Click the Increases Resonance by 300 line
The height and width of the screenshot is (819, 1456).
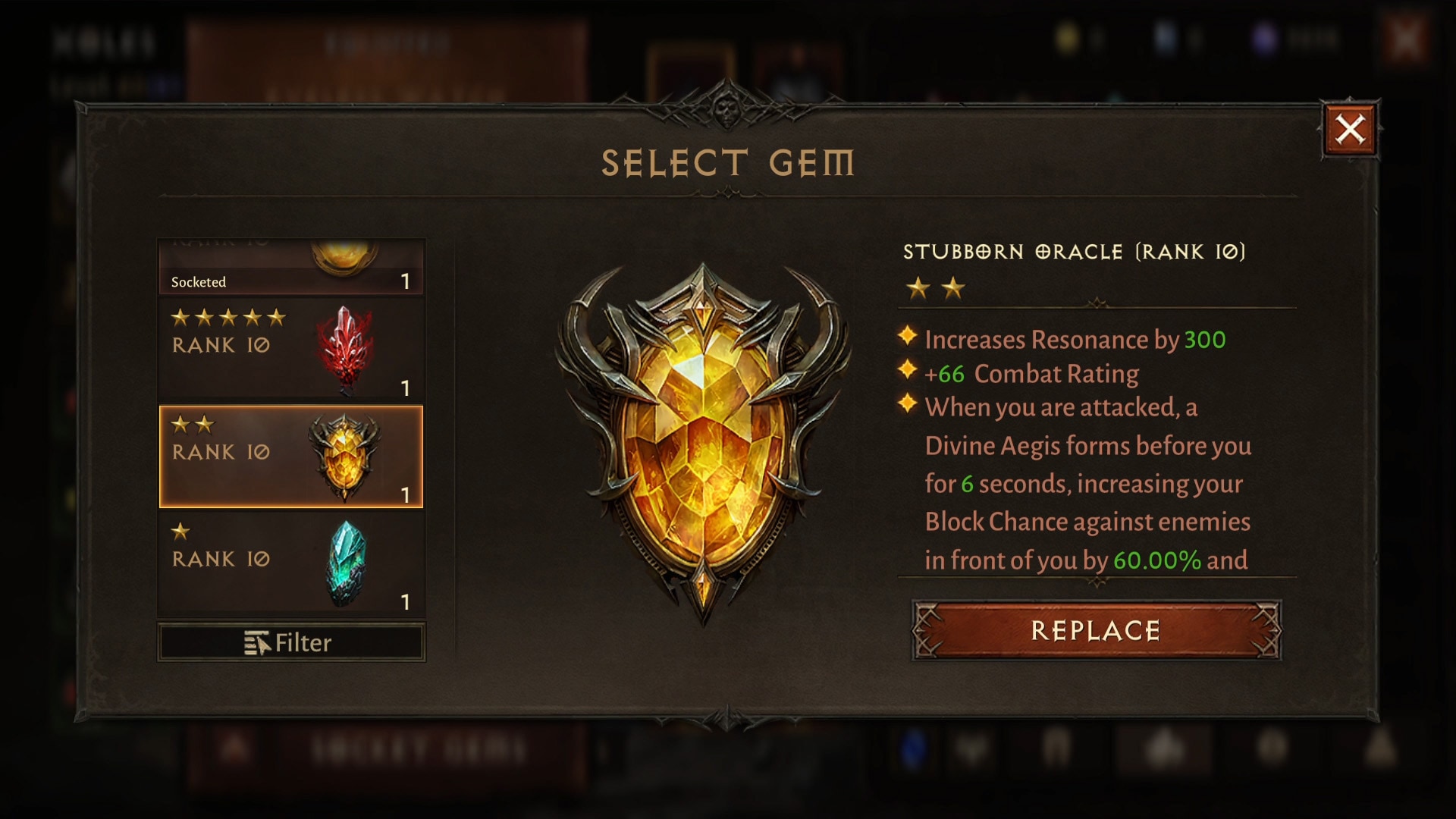[1075, 339]
